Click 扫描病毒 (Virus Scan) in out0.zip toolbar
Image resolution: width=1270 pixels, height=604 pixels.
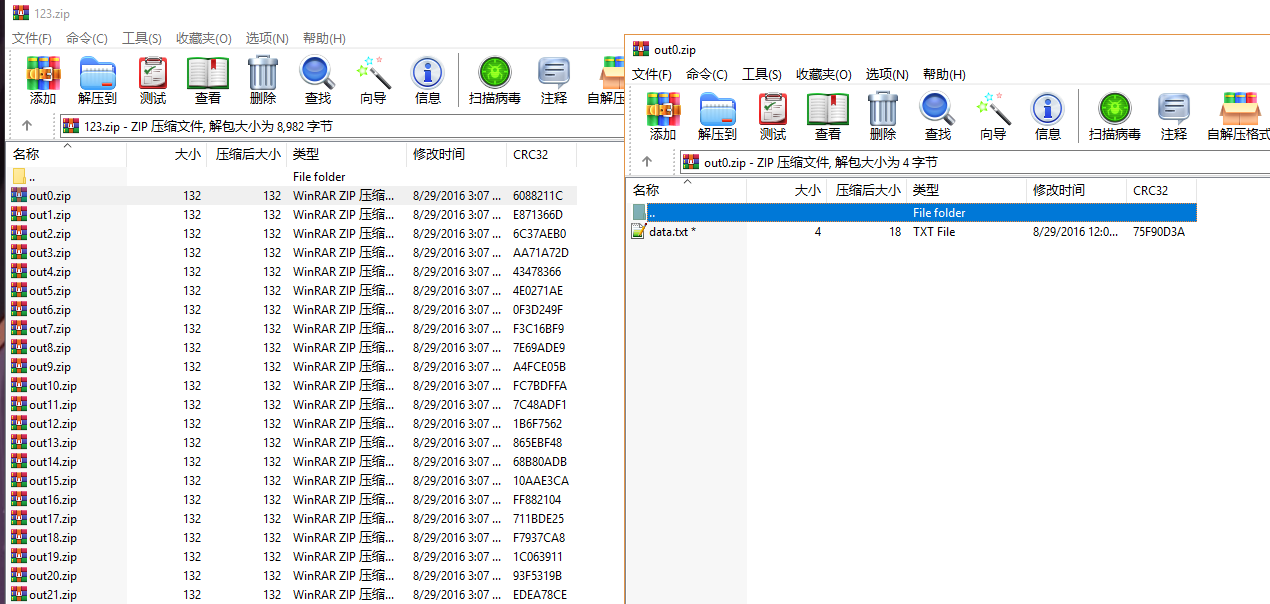point(1114,115)
